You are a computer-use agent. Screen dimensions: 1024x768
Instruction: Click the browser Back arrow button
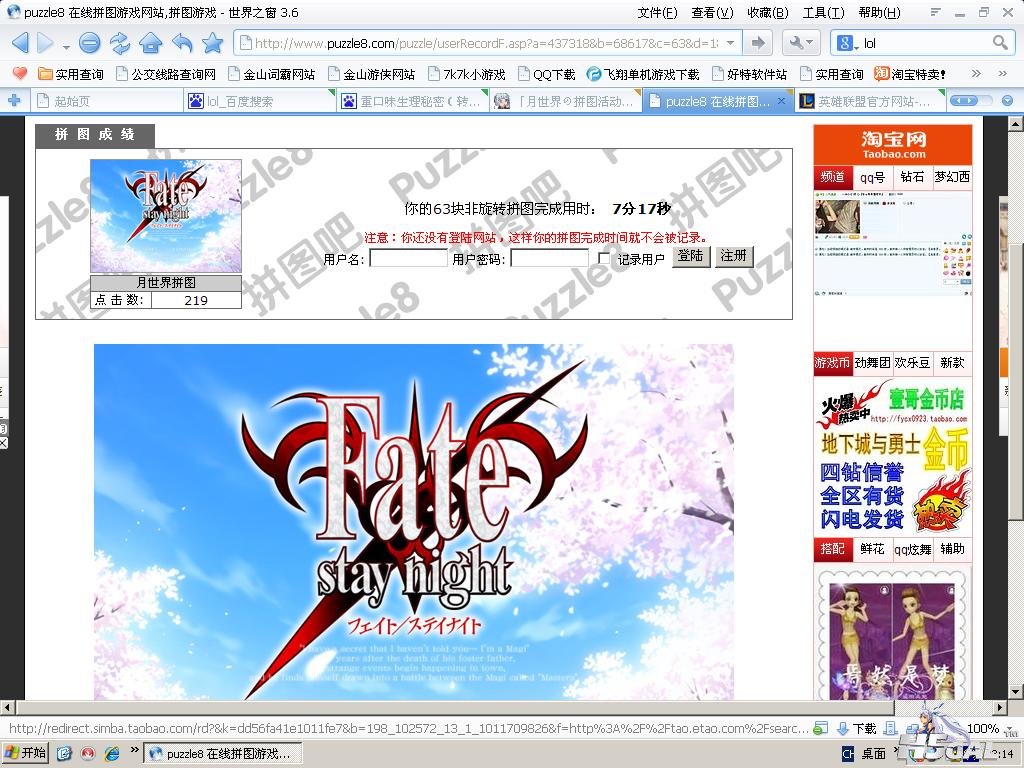click(x=20, y=43)
